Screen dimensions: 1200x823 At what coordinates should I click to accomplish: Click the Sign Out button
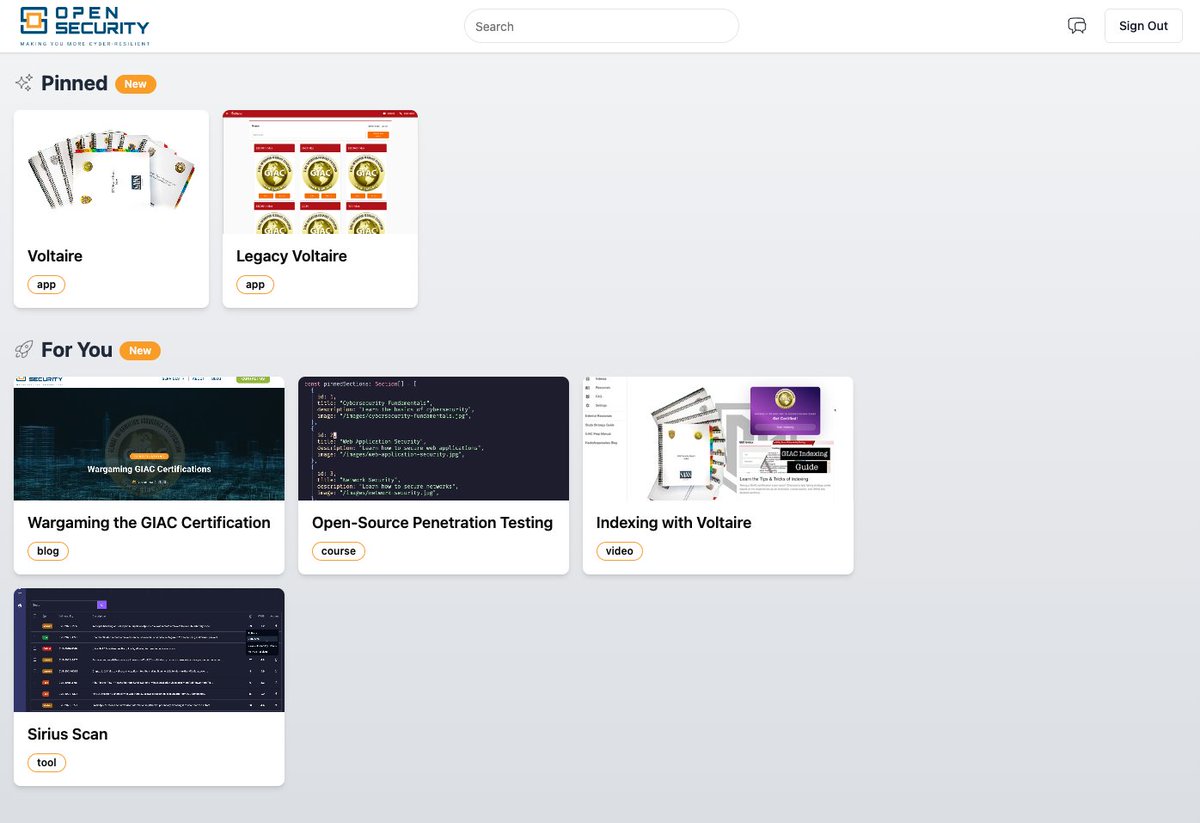[x=1143, y=26]
